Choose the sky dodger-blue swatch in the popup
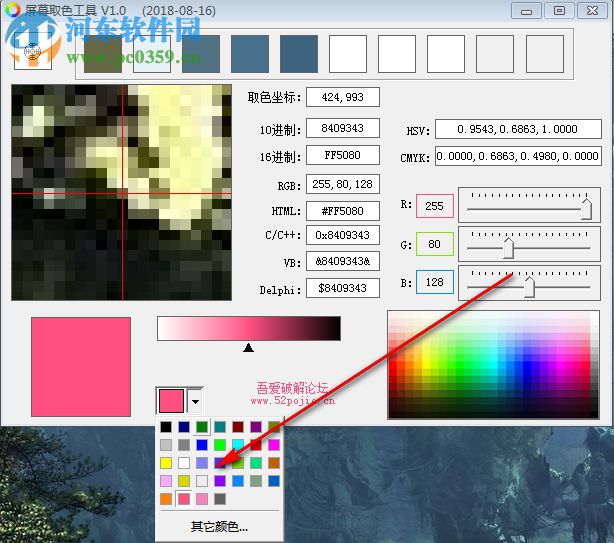 pos(238,481)
